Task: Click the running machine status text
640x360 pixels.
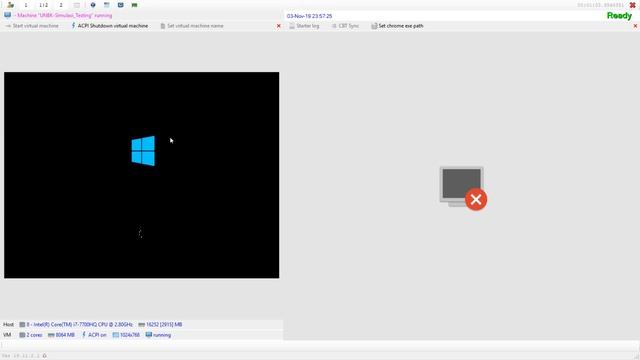Action: 62,15
